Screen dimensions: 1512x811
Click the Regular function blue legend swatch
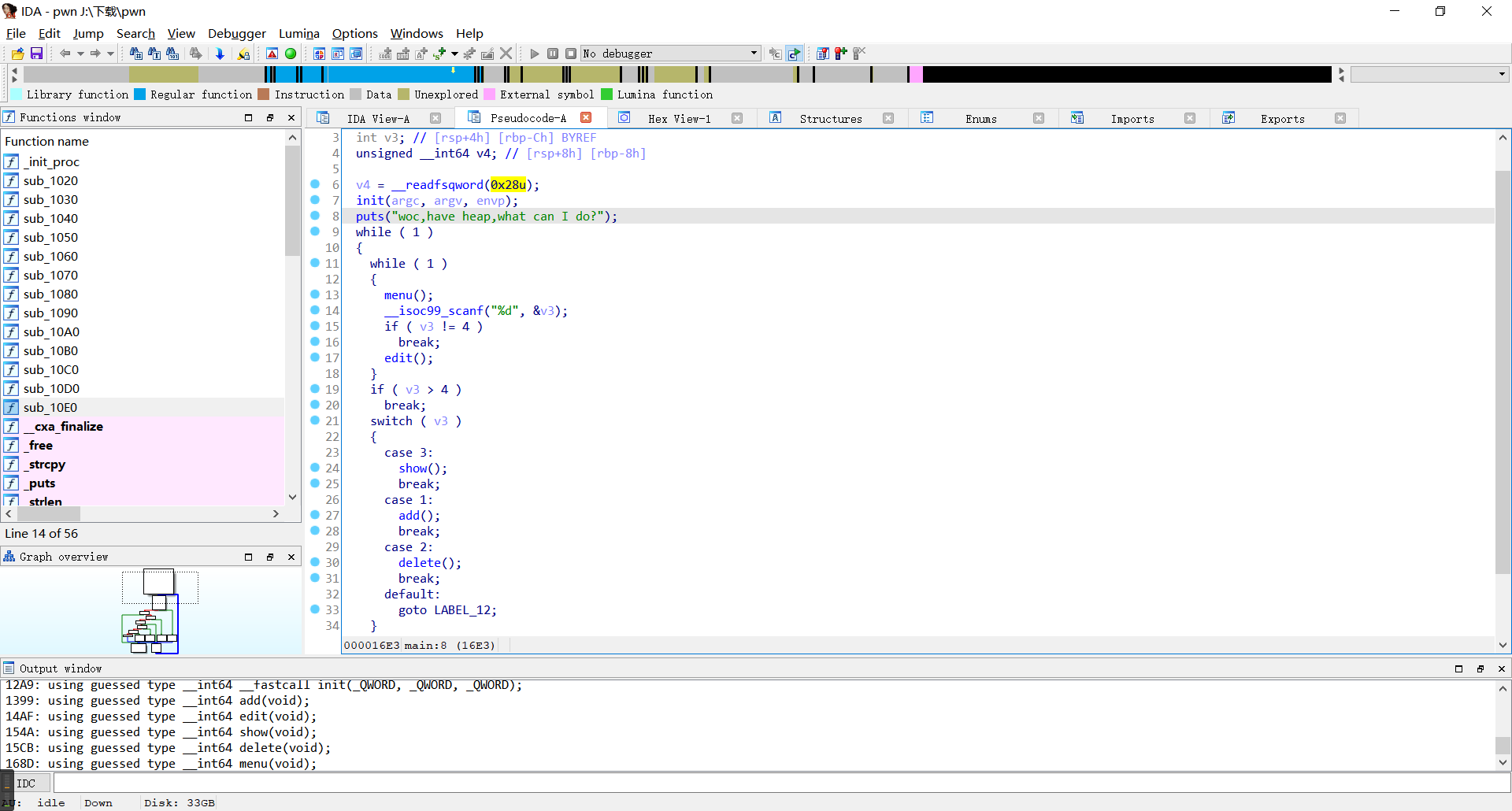coord(139,94)
